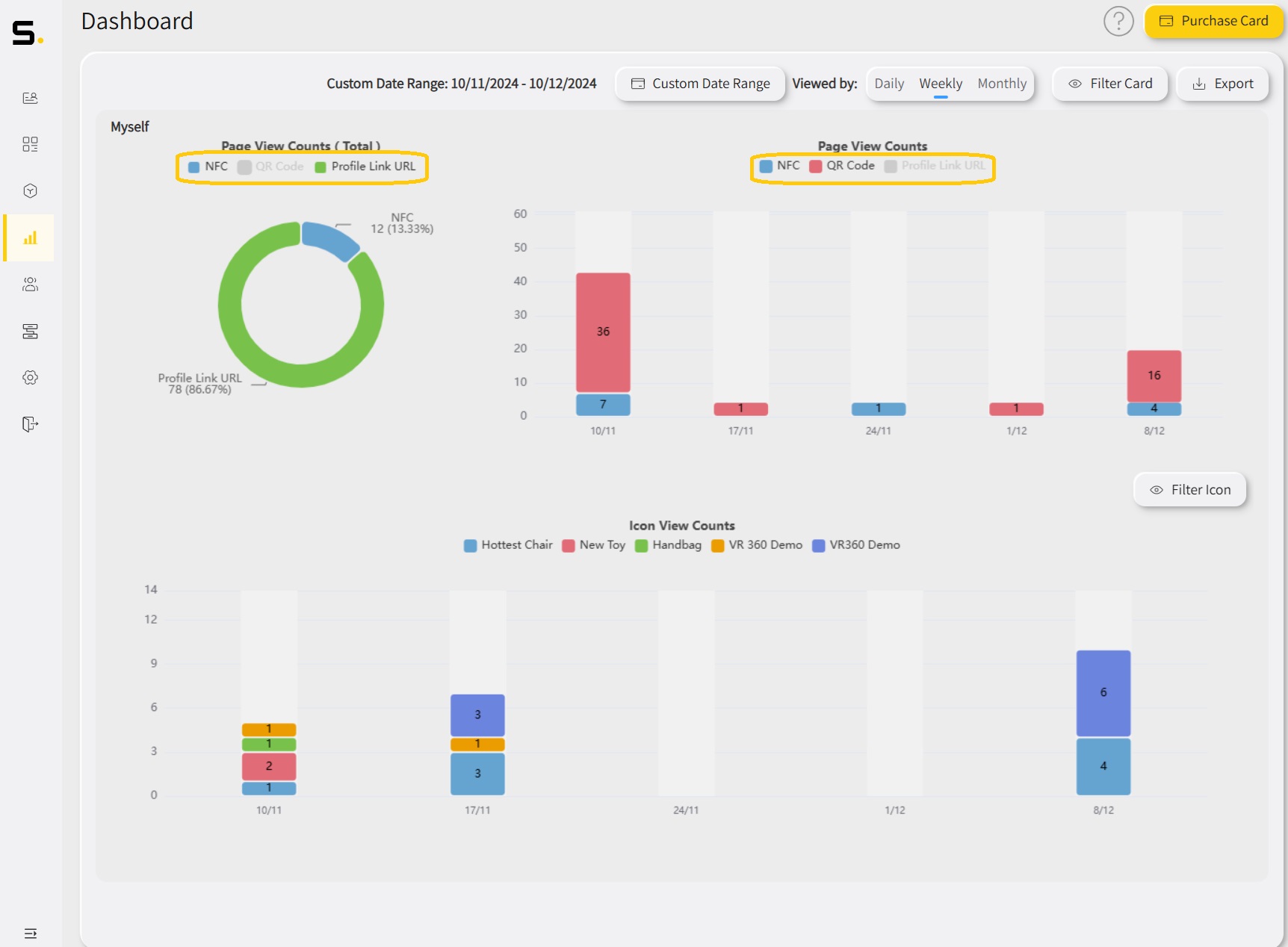
Task: Switch viewing mode to Monthly
Action: pos(1002,83)
